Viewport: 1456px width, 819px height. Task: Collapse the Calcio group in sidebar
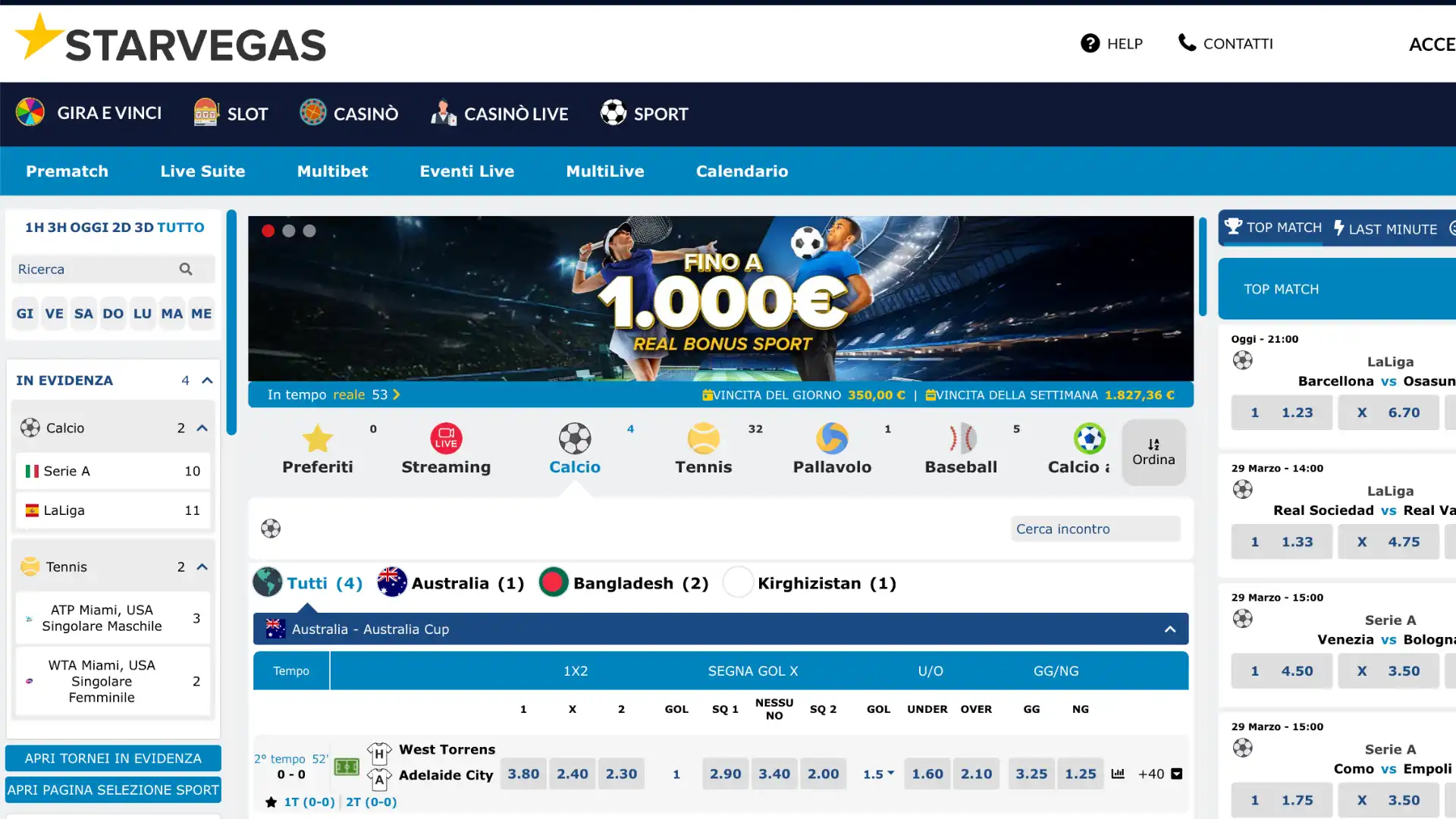pos(202,428)
